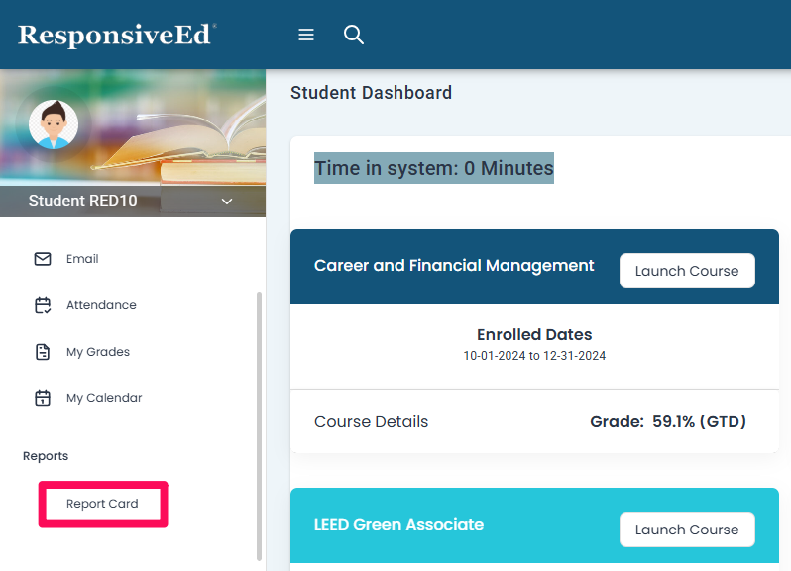This screenshot has height=571, width=791.
Task: Launch the Career and Financial Management course
Action: 686,271
